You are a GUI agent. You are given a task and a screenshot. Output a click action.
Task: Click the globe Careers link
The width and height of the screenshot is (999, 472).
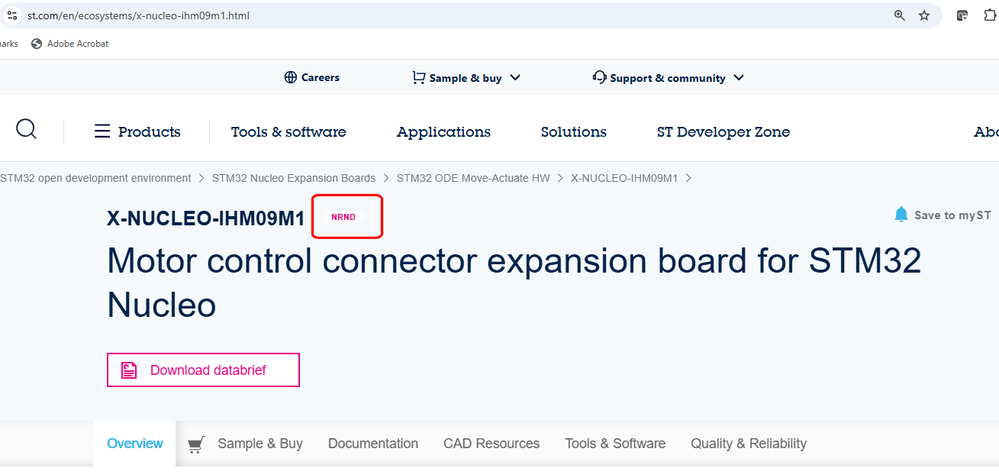pos(312,78)
